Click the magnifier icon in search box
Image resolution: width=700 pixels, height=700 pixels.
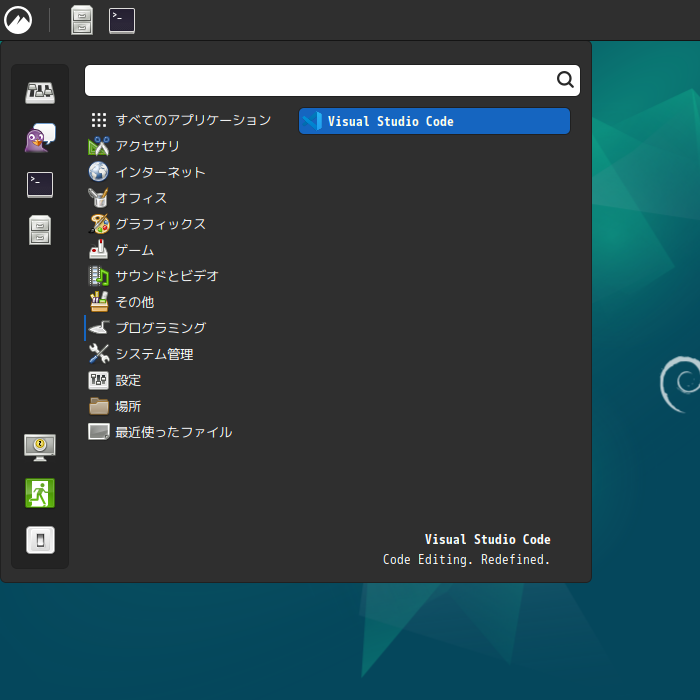click(x=565, y=81)
